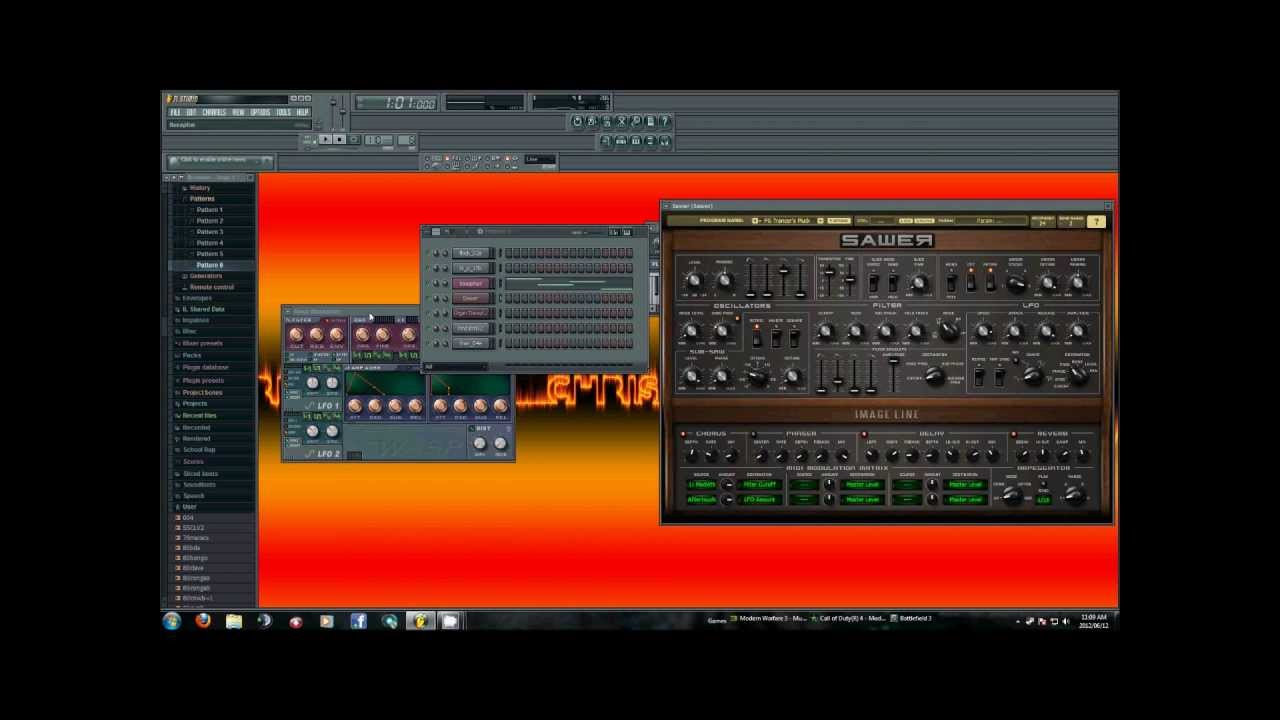Toggle the Reverb on LED in Sawer
Viewport: 1280px width, 720px height.
click(1014, 434)
